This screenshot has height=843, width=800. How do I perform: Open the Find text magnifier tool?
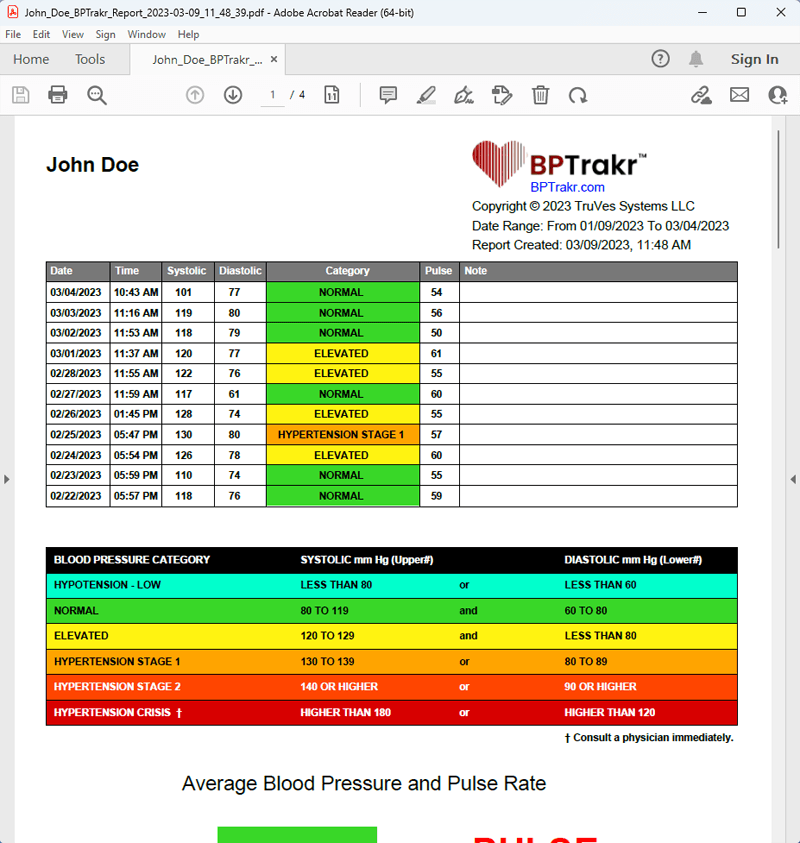pyautogui.click(x=97, y=95)
